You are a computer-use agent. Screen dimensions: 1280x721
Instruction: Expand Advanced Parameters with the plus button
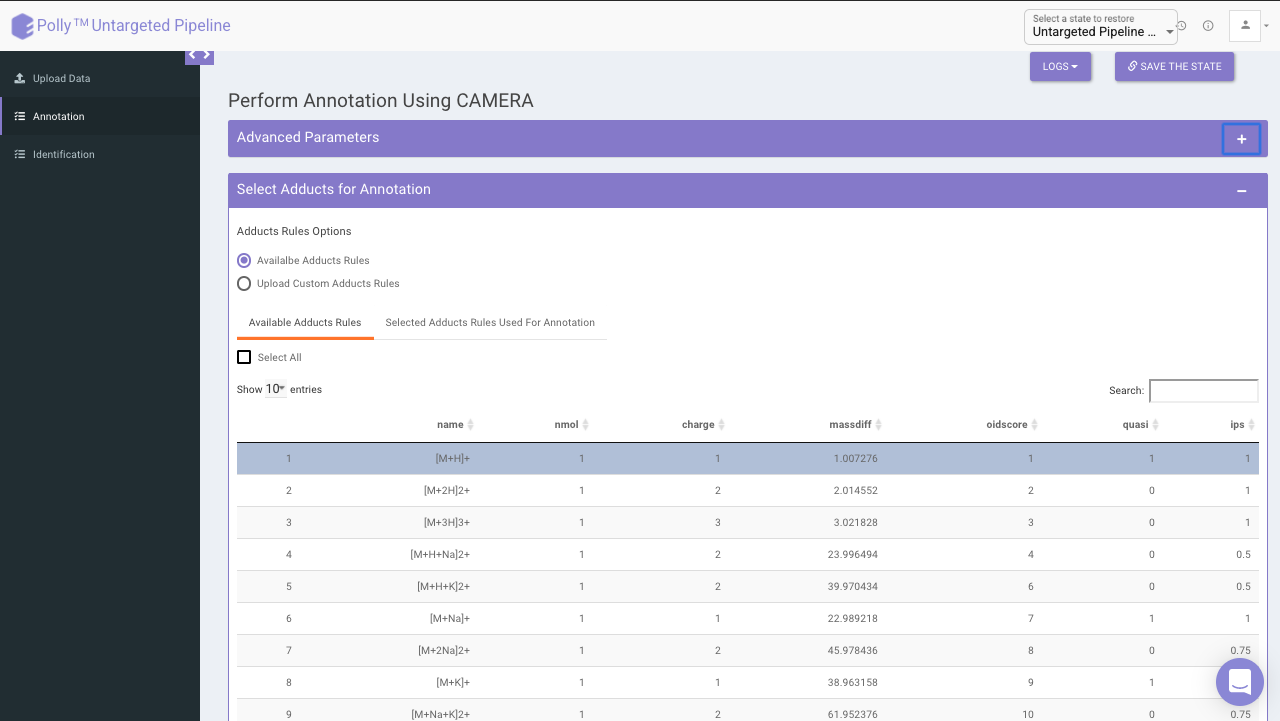[x=1241, y=139]
